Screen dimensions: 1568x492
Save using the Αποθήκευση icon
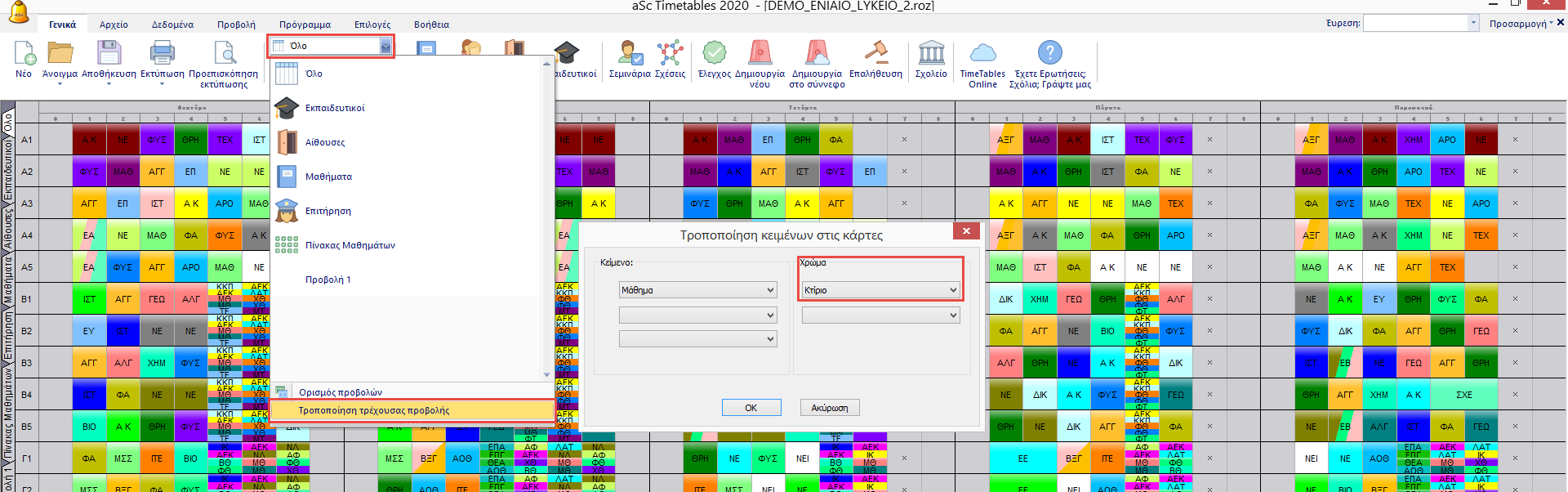(x=109, y=54)
